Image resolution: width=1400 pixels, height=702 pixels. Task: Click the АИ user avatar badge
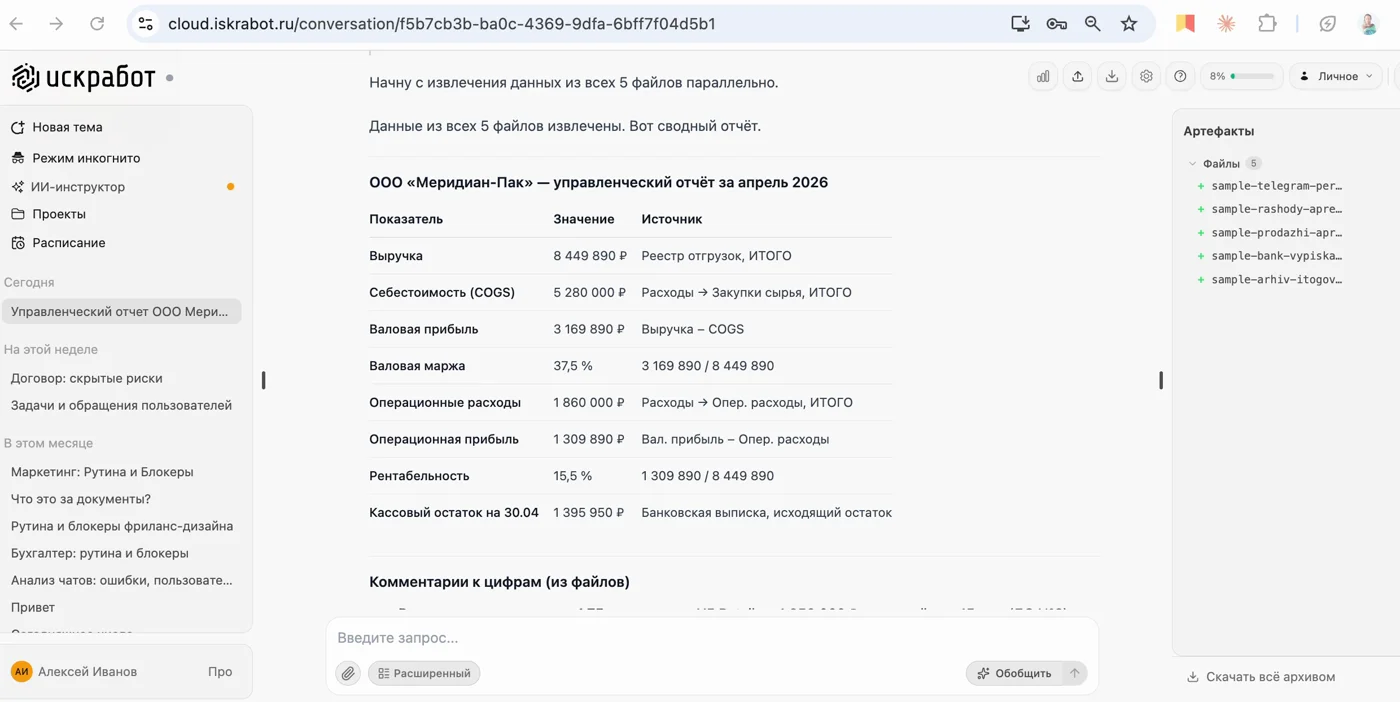coord(21,672)
